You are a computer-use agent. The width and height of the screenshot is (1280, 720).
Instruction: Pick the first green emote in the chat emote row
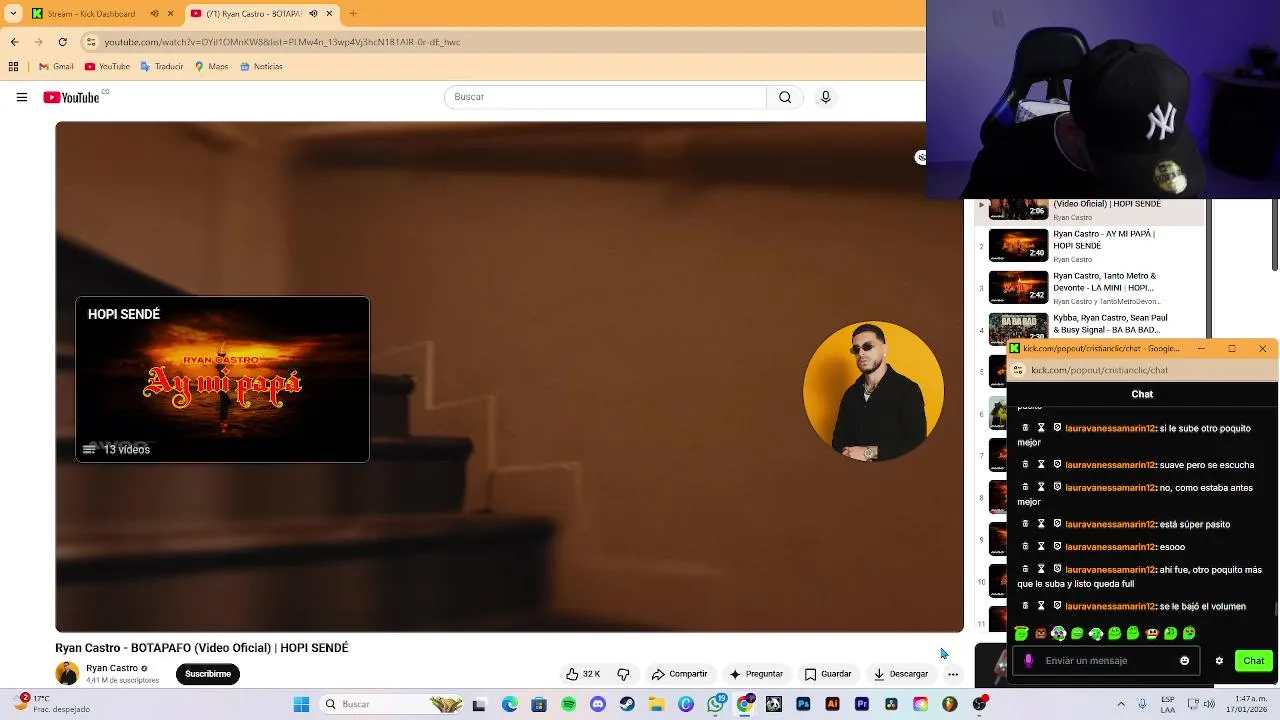pyautogui.click(x=1021, y=633)
